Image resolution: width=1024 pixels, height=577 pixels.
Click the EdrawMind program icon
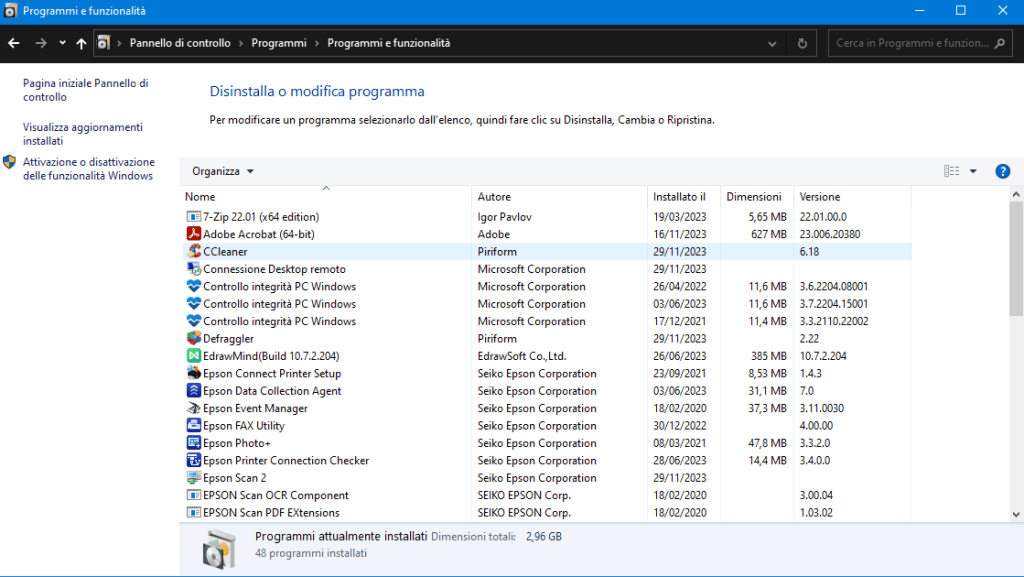coord(194,356)
